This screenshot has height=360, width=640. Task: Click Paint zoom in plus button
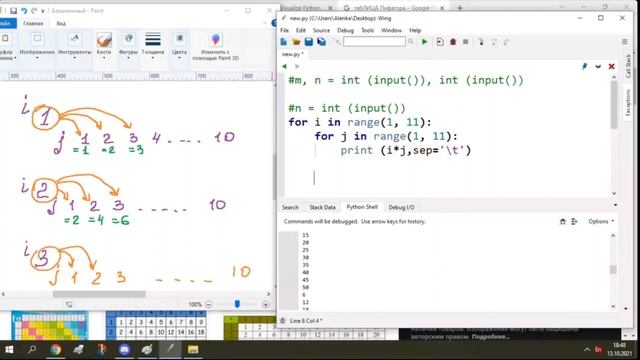(x=266, y=304)
